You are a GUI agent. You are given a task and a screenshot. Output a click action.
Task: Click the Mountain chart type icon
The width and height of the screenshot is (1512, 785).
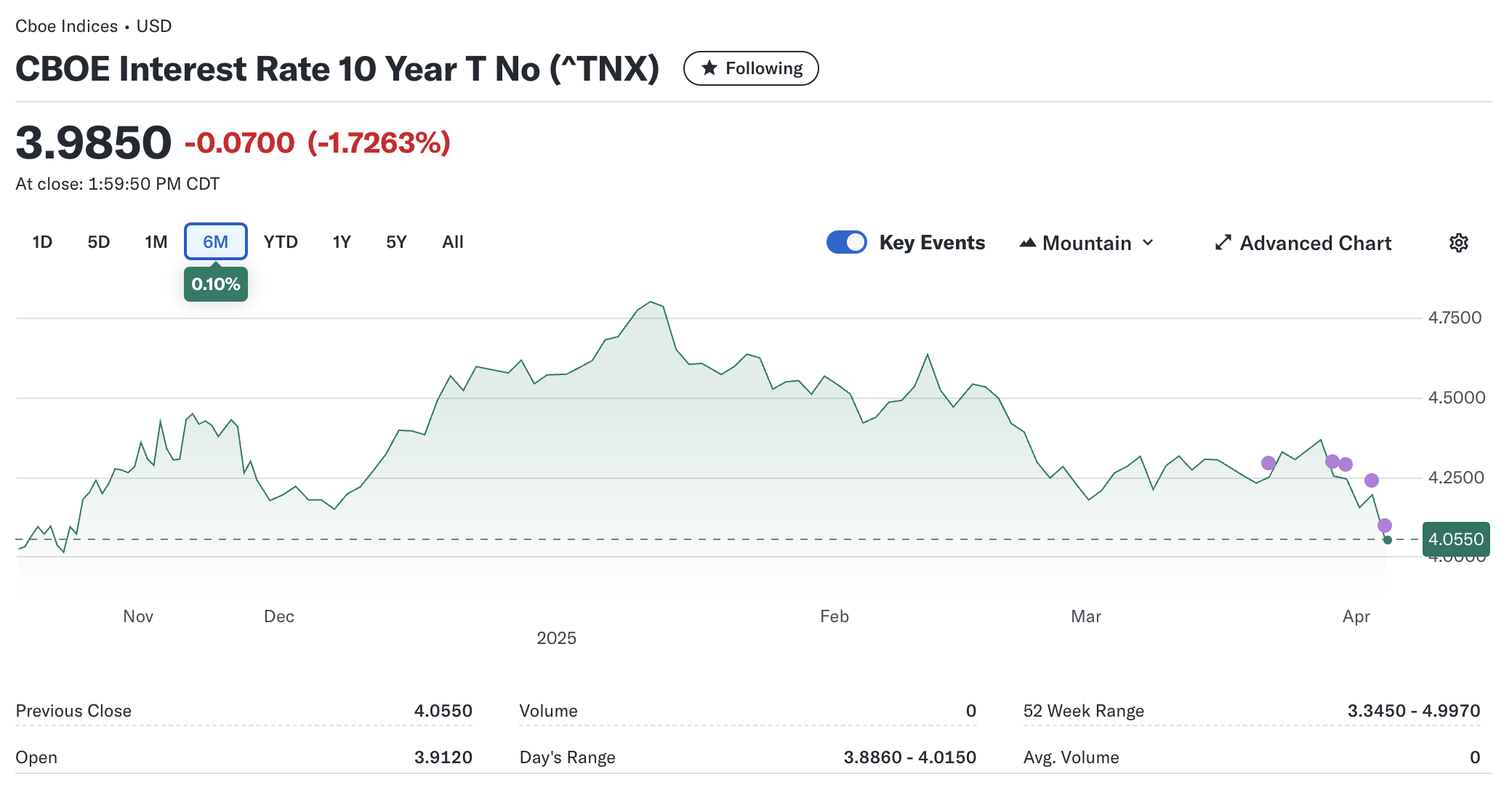[x=1027, y=243]
